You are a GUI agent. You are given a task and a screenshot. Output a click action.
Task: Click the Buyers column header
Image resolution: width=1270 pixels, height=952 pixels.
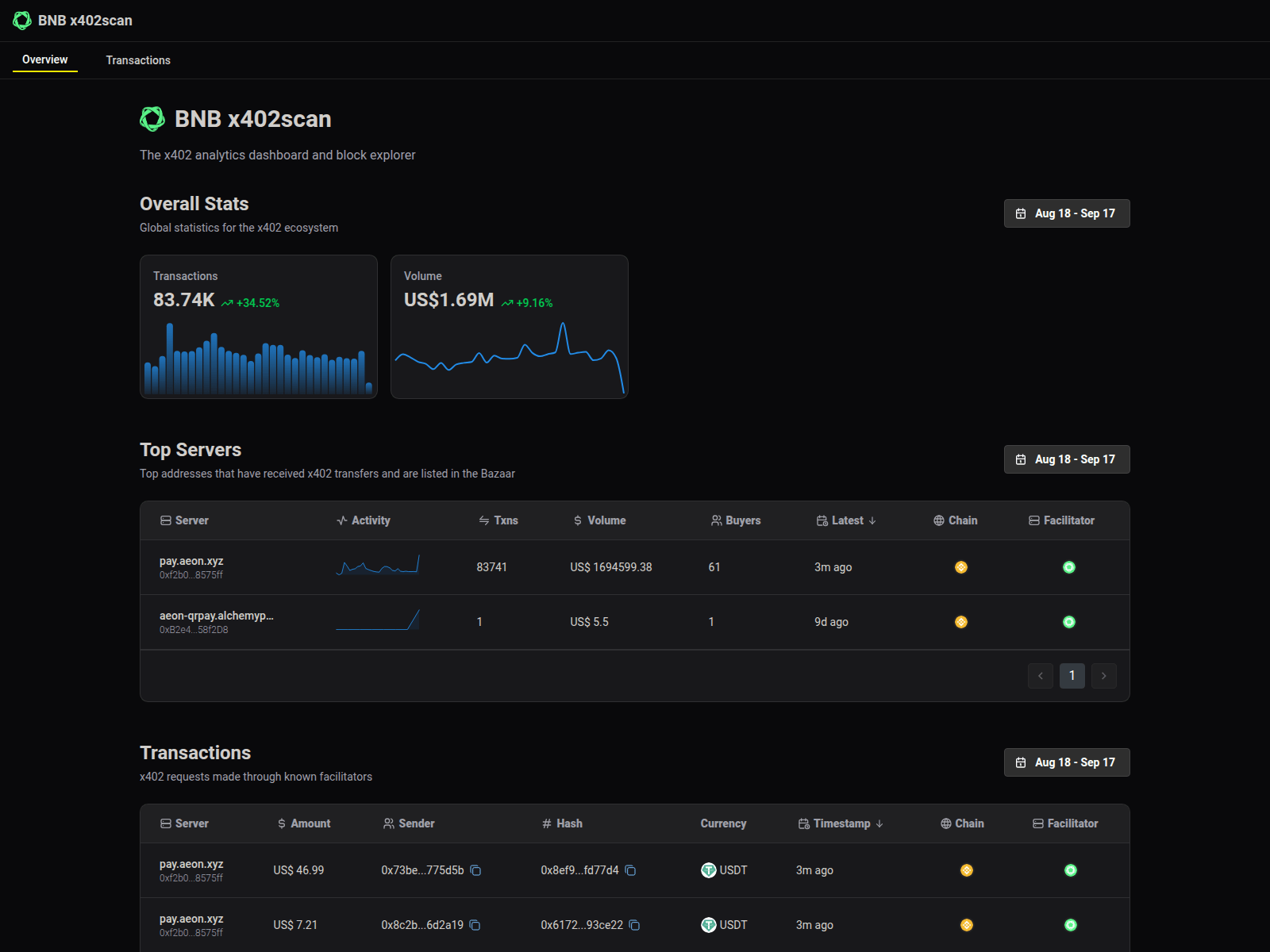tap(736, 520)
